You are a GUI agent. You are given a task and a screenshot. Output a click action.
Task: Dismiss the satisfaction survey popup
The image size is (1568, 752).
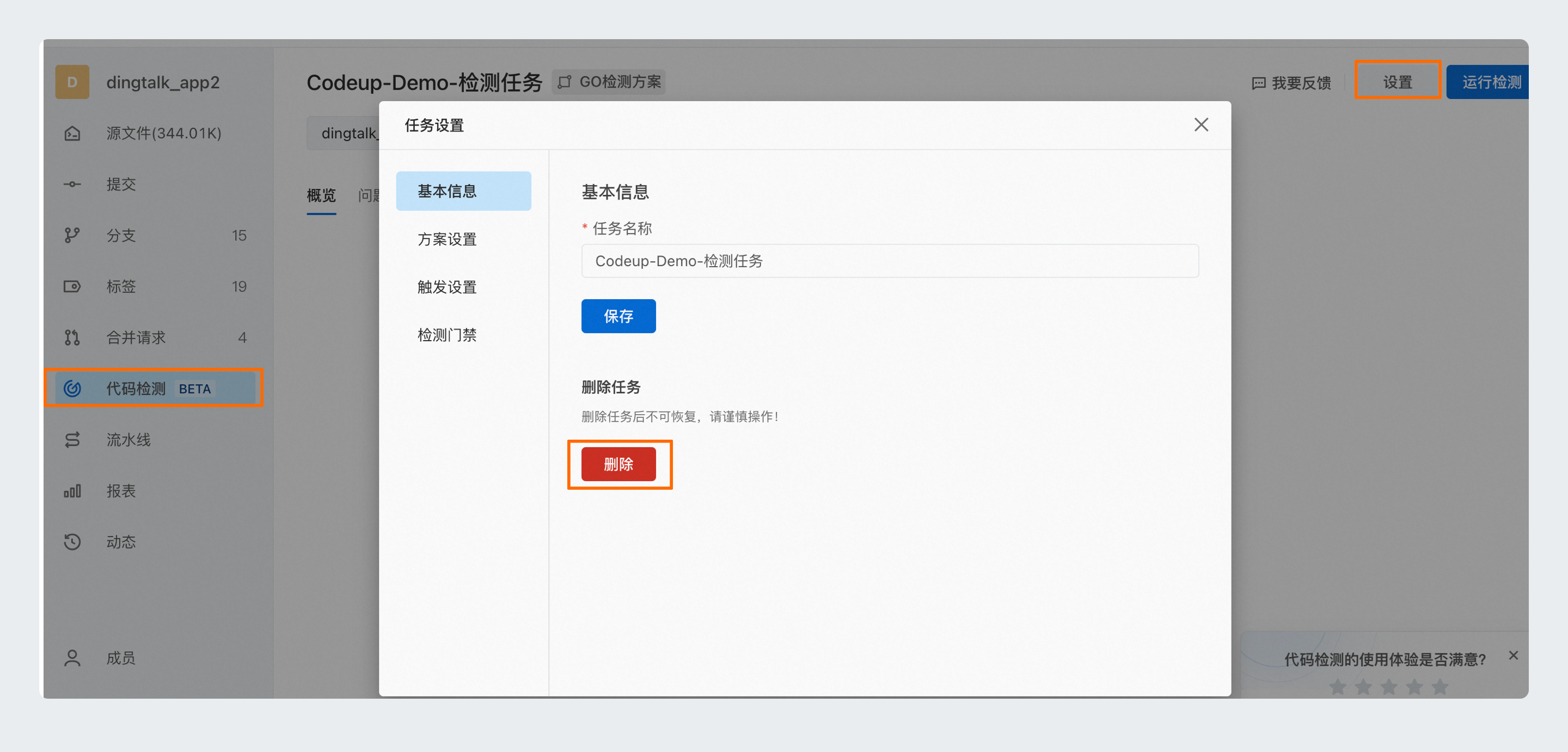pos(1512,655)
